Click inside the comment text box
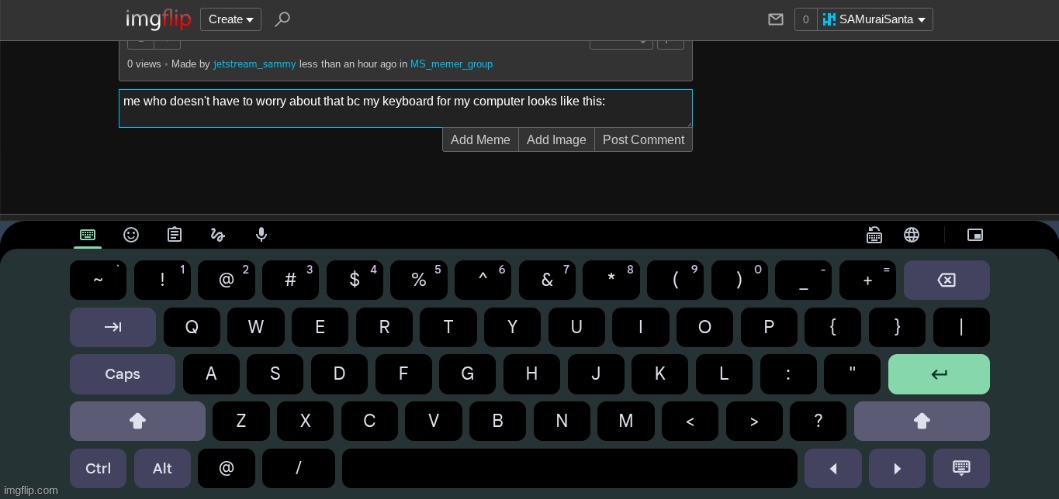This screenshot has width=1059, height=499. pos(405,108)
